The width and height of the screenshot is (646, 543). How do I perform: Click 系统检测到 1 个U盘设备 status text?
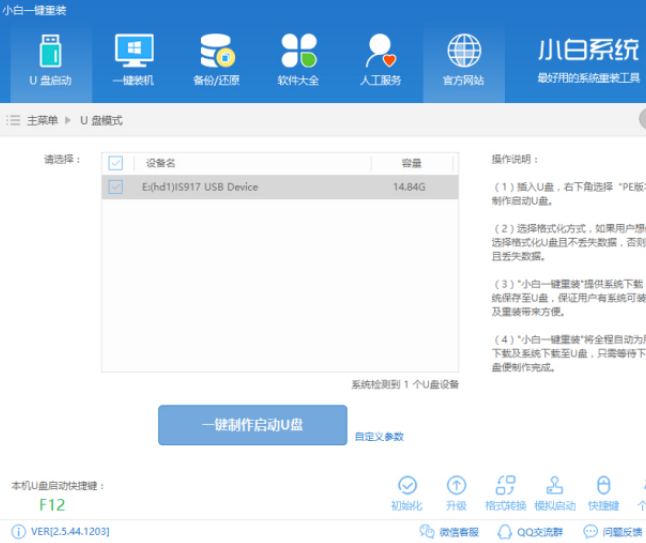(405, 385)
